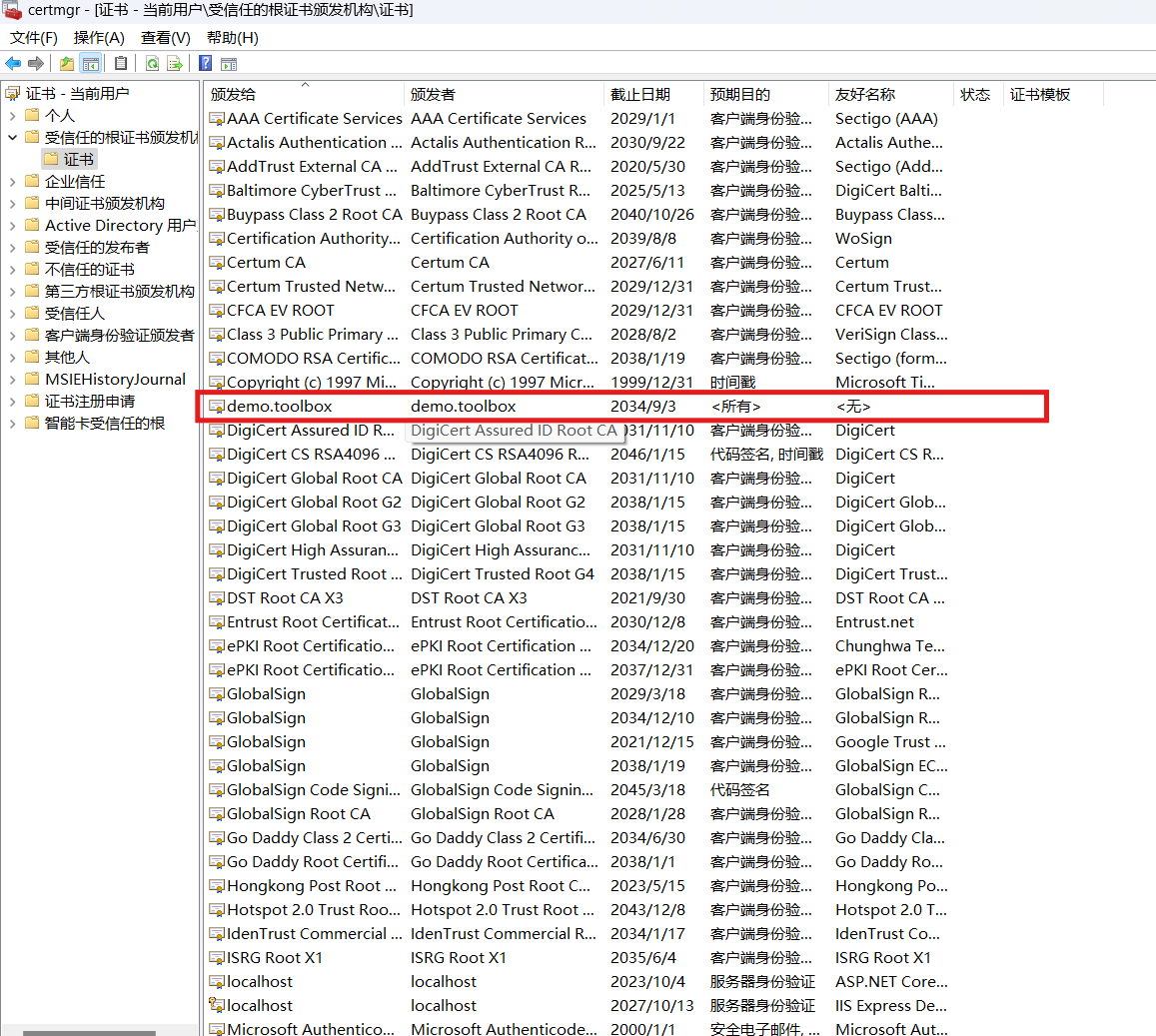Click the Forward arrow toolbar icon
This screenshot has width=1156, height=1036.
point(36,64)
